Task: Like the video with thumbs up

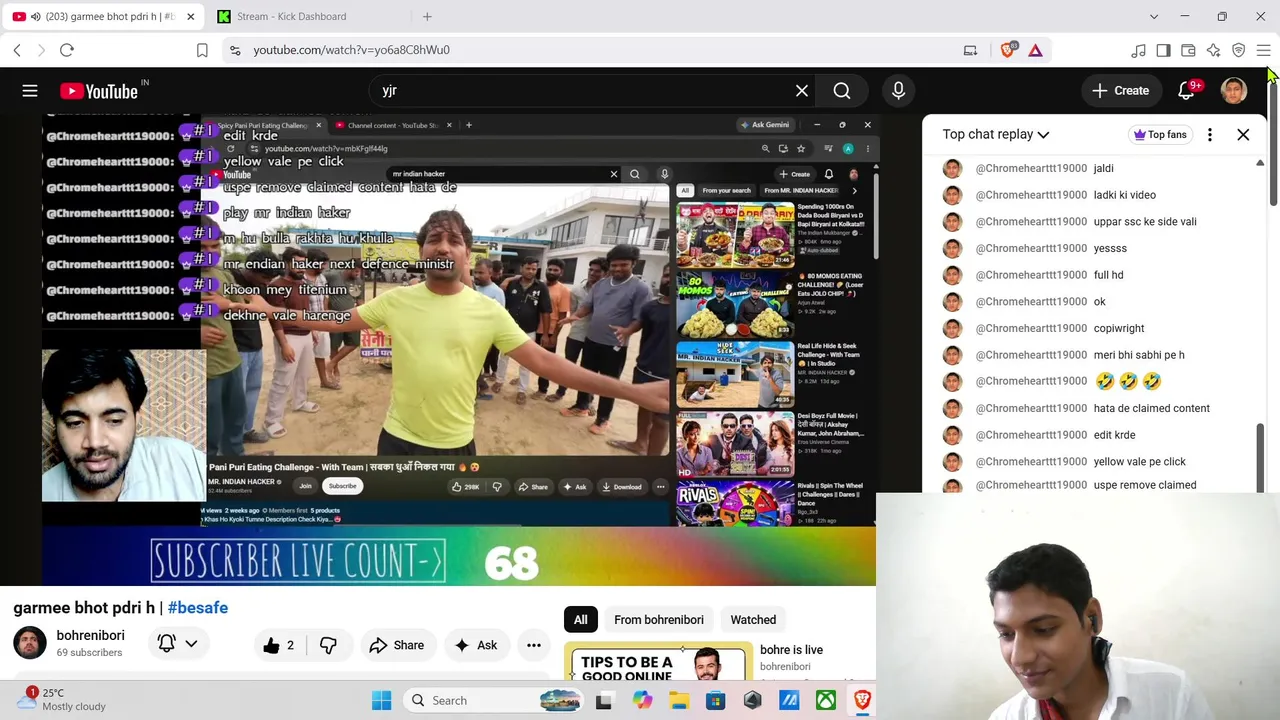Action: tap(277, 645)
